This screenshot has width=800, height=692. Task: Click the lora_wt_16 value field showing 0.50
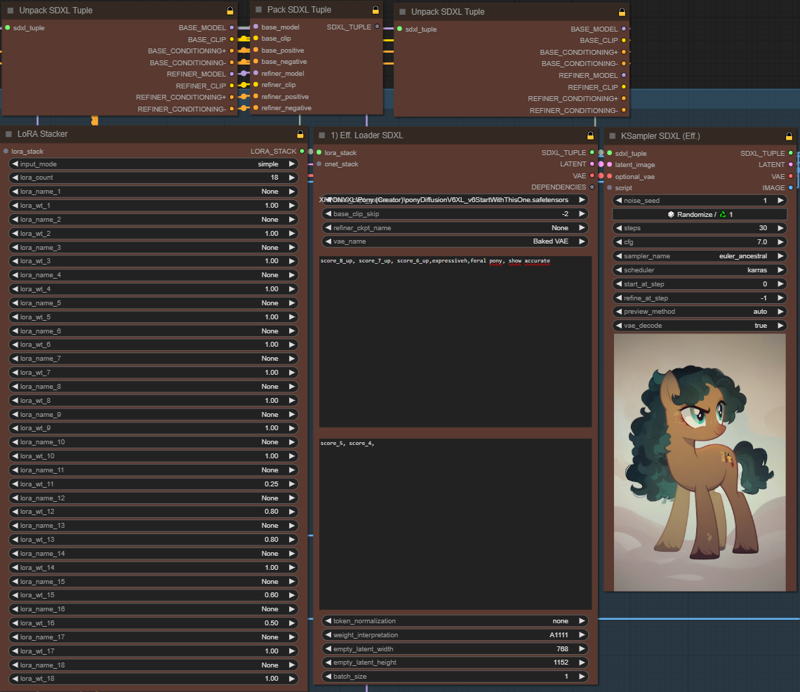coord(154,623)
